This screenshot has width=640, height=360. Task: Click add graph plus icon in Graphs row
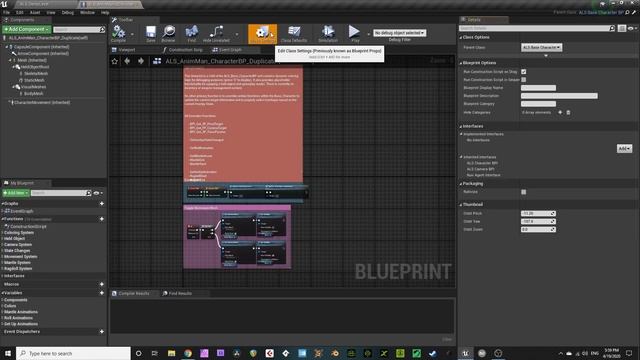pos(102,203)
